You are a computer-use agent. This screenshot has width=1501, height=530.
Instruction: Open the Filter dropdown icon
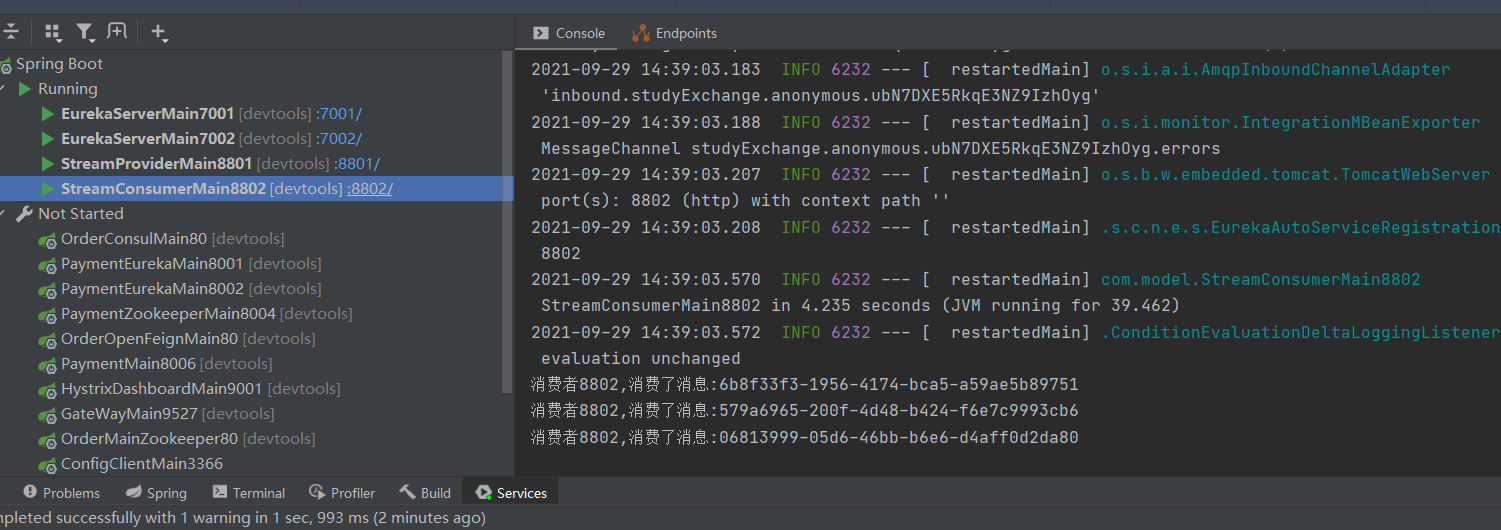point(86,33)
